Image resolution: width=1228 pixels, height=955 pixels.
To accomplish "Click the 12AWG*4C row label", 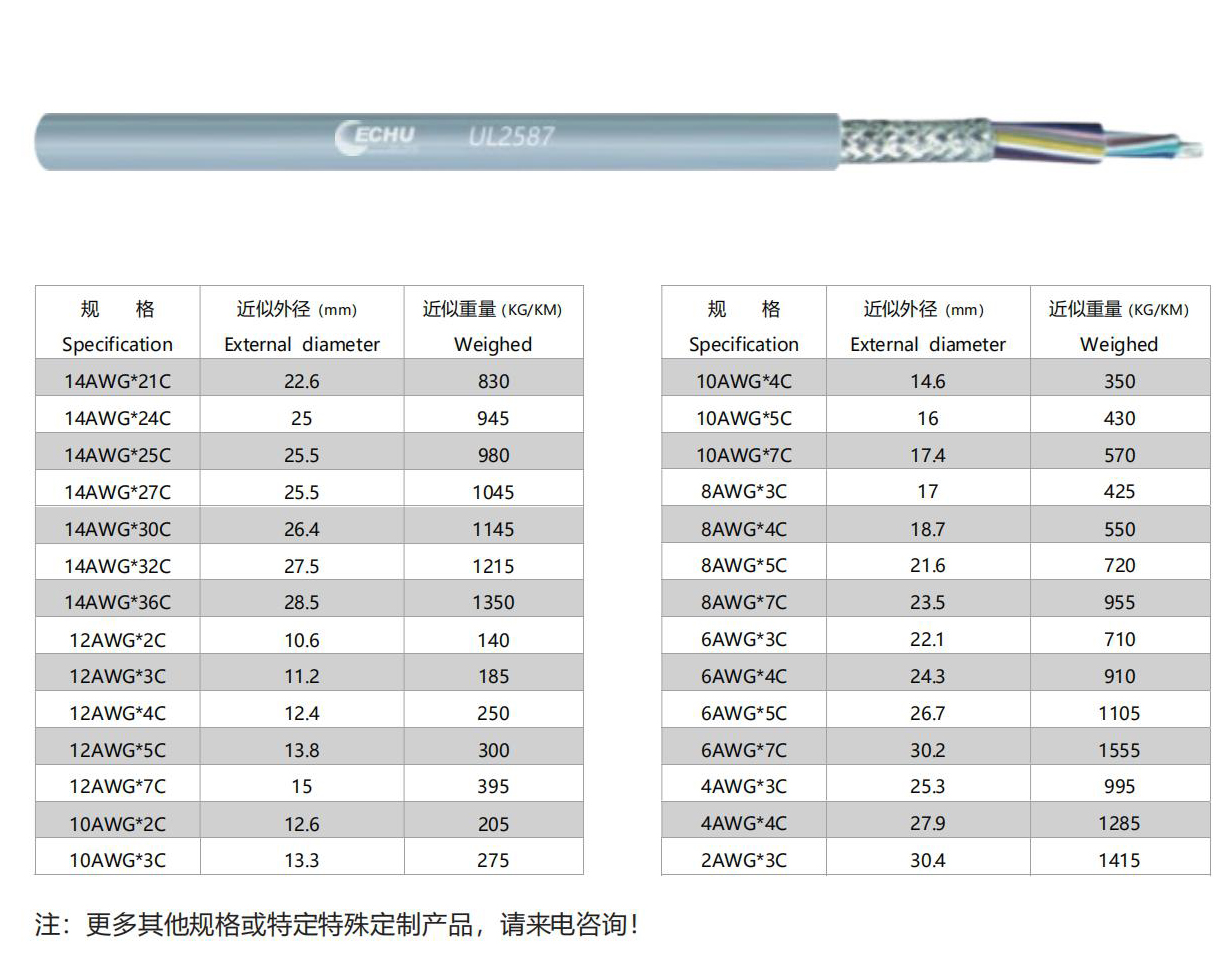I will 118,713.
